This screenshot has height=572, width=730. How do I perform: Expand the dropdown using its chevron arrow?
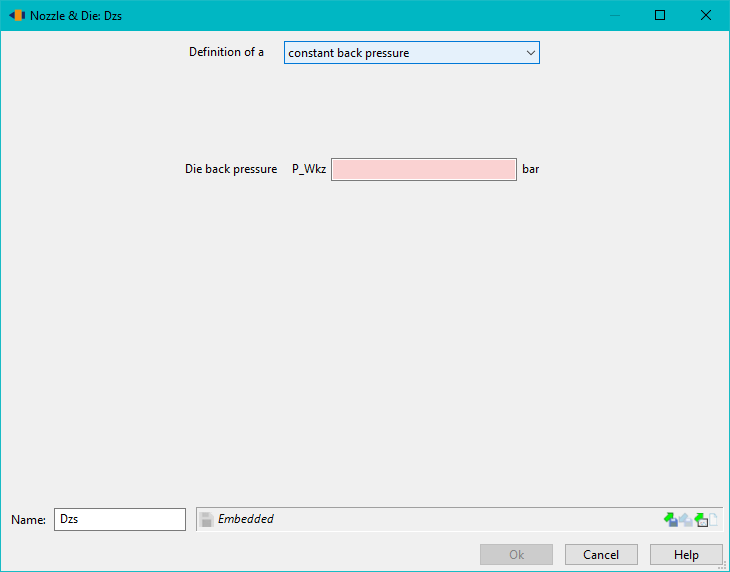pyautogui.click(x=531, y=53)
